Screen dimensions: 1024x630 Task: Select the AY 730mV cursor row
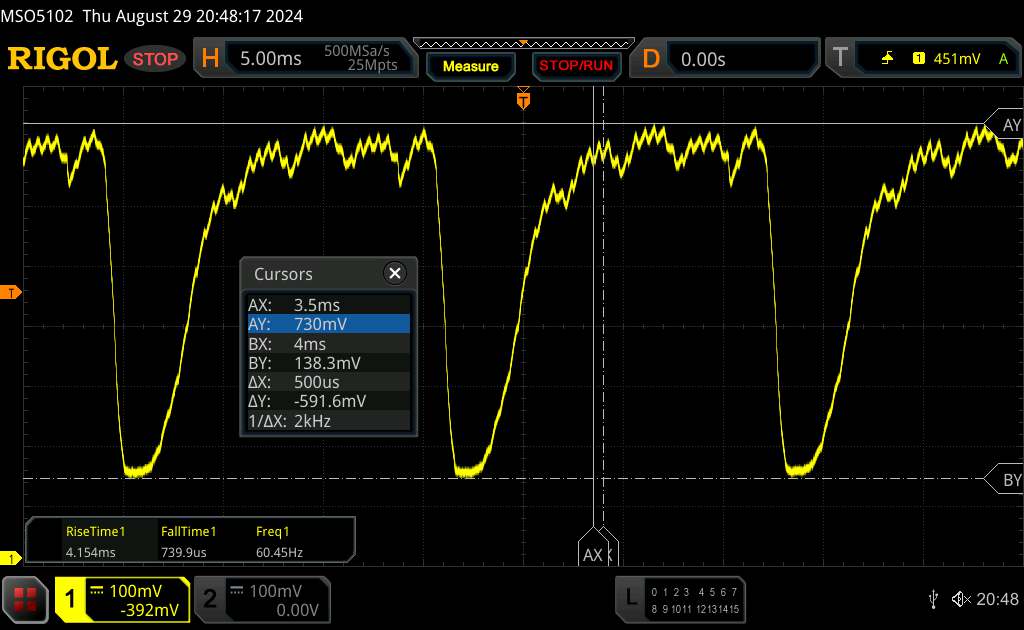point(329,324)
